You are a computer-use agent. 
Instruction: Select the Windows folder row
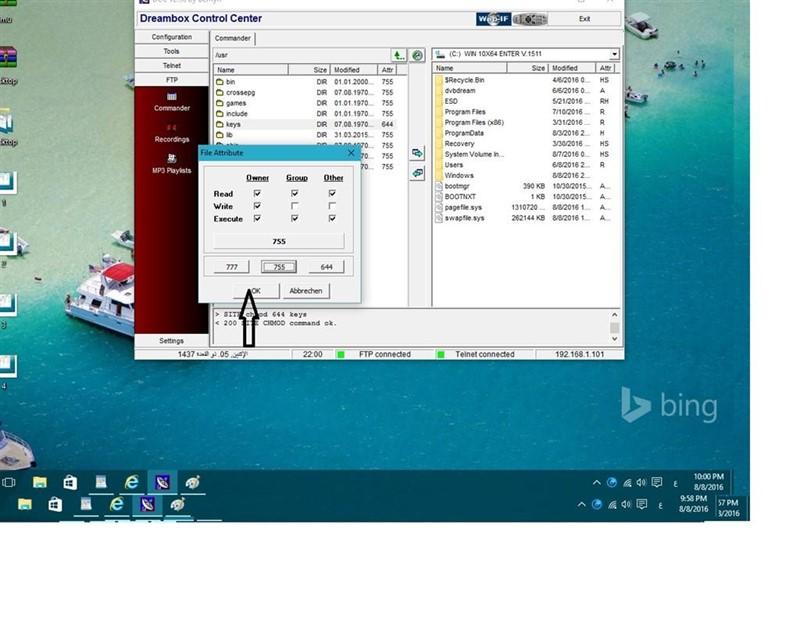526,176
